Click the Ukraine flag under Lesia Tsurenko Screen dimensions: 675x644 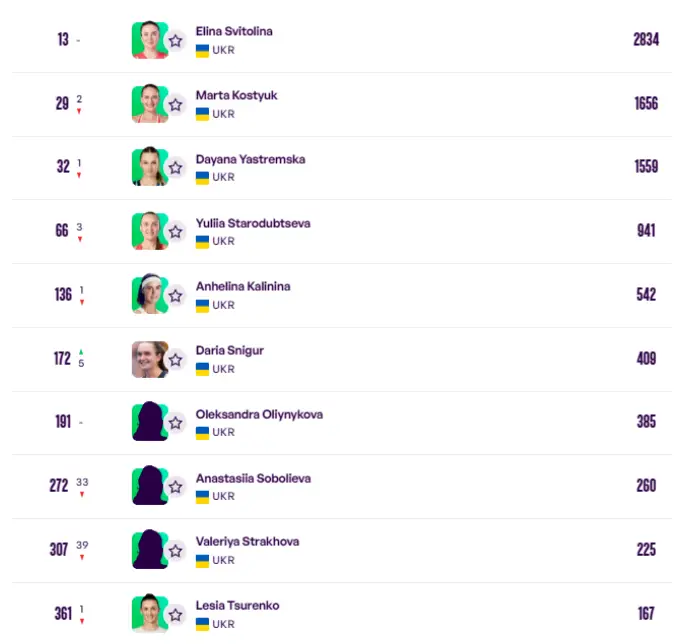coord(202,624)
